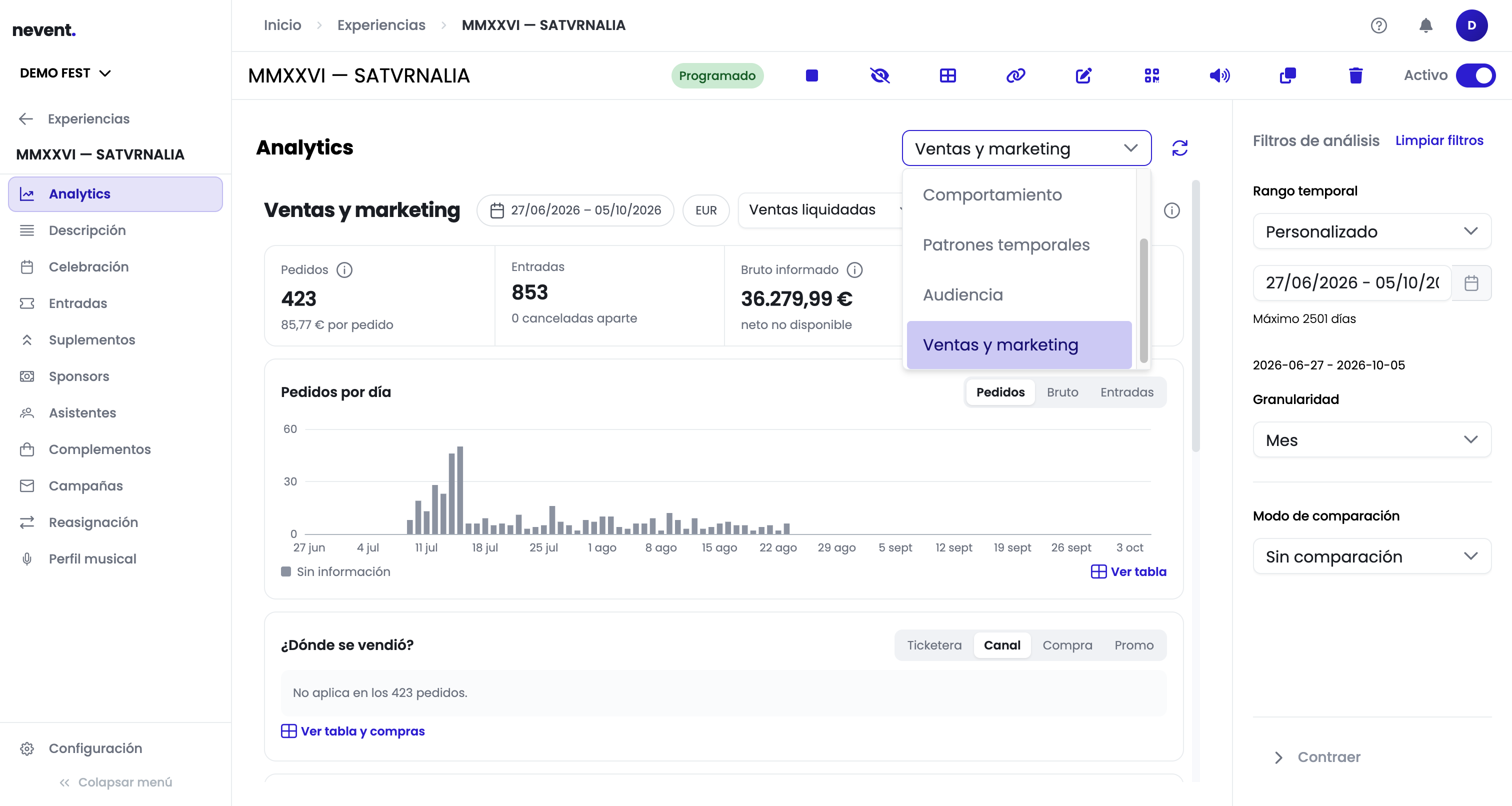Open the Ventas liquidadas dropdown
Image resolution: width=1512 pixels, height=806 pixels.
tap(821, 209)
